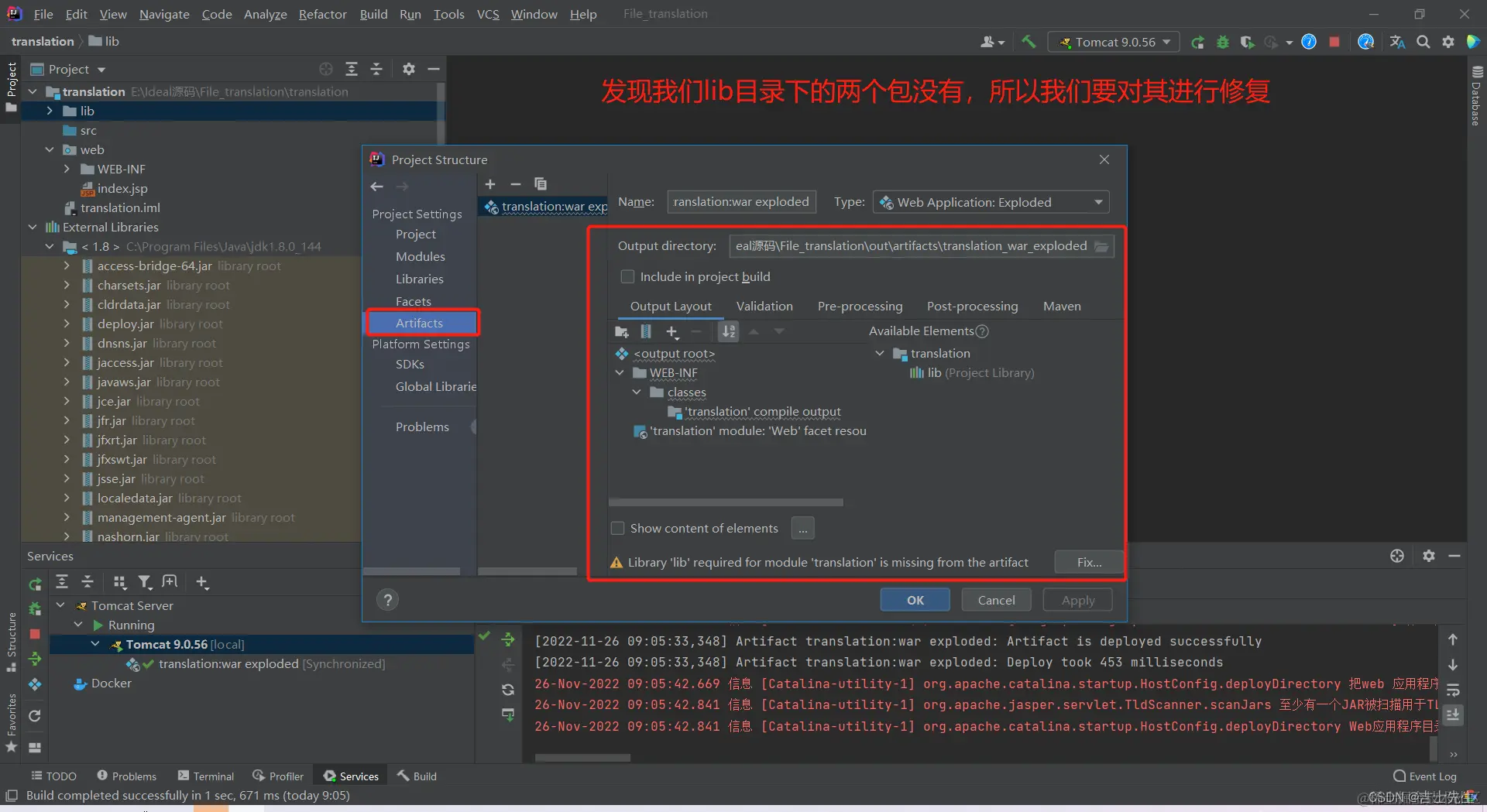Click Sort Elements by Names and Types icon
The image size is (1487, 812).
pos(729,331)
